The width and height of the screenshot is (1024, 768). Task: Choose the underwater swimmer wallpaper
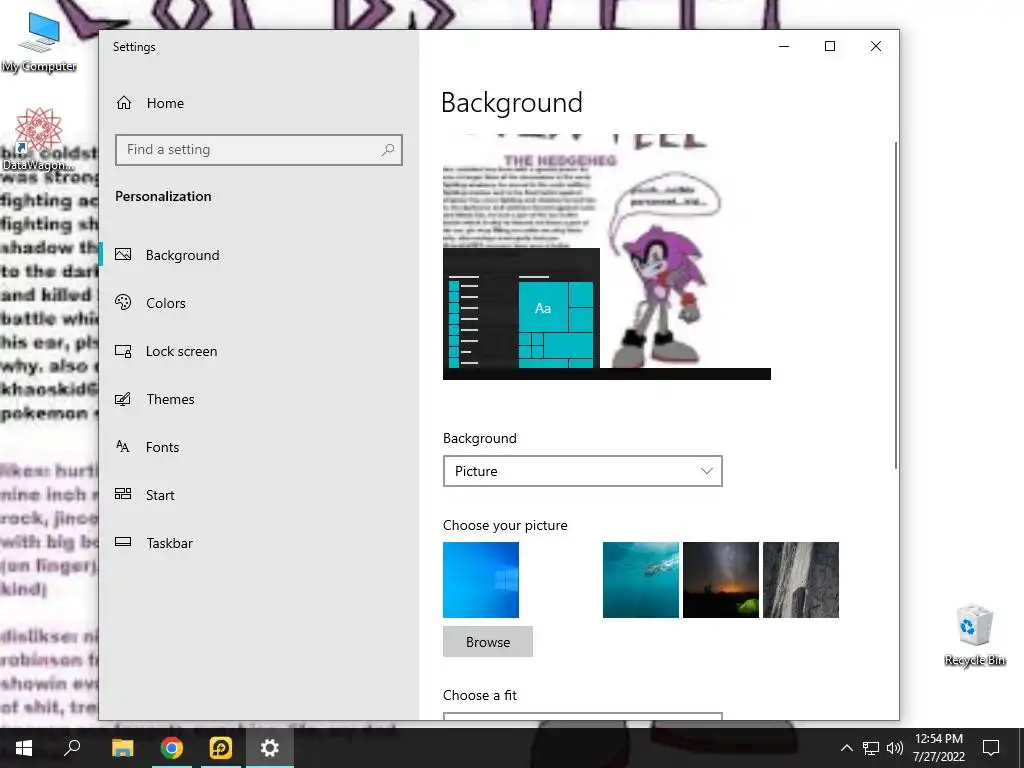pos(641,580)
